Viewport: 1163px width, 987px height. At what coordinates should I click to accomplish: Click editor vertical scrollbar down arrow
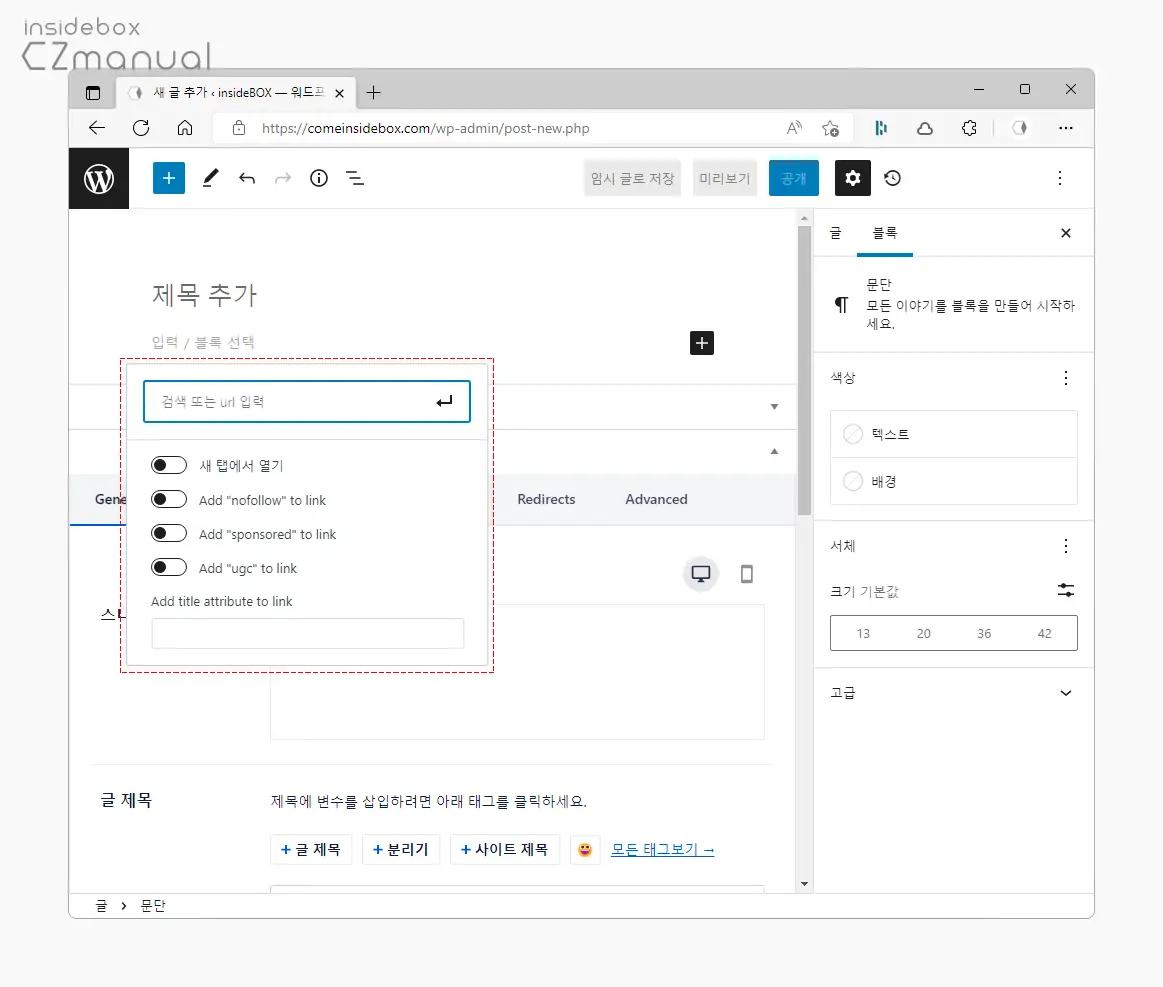point(804,884)
